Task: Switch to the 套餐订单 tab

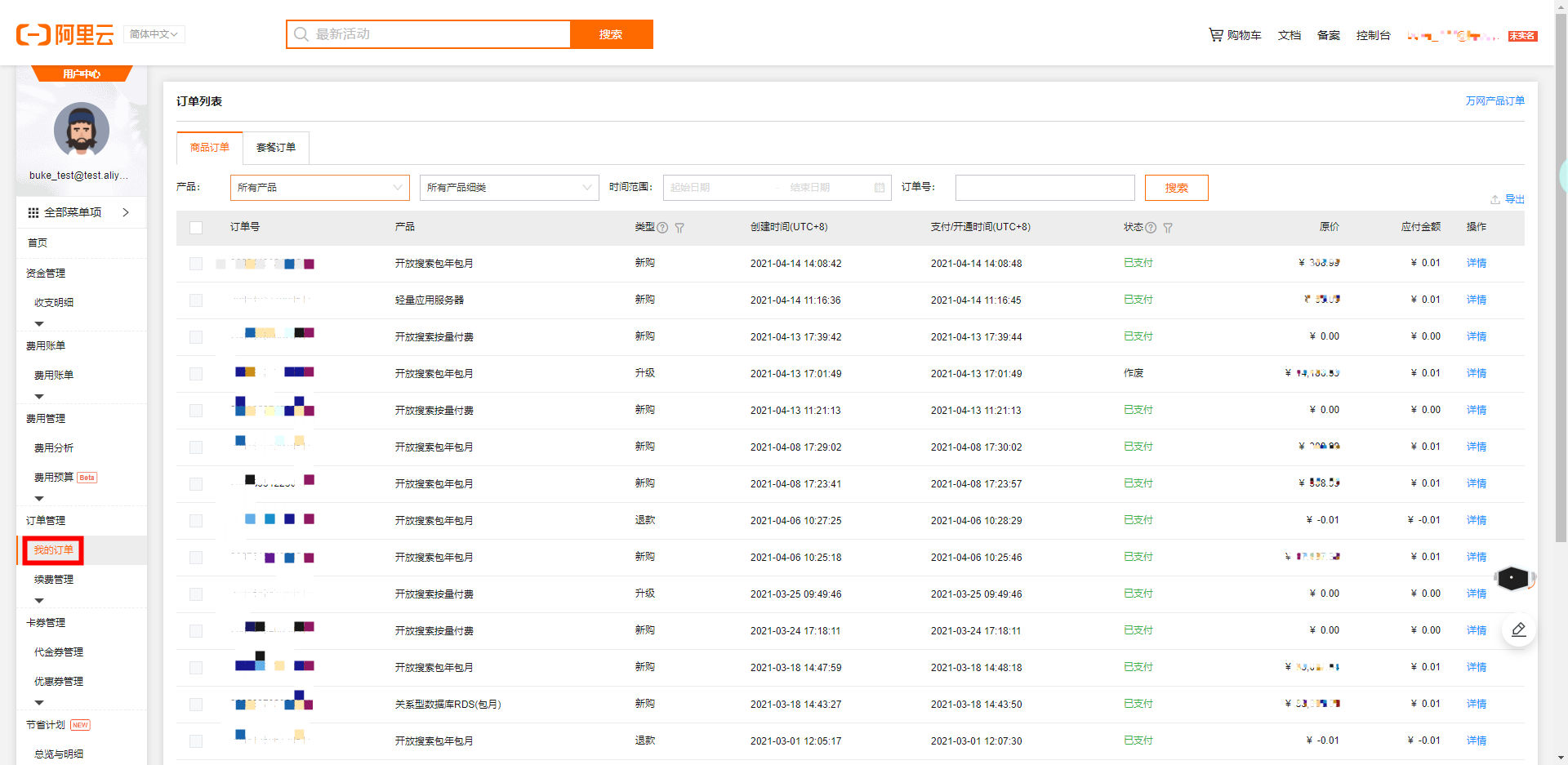Action: (x=276, y=148)
